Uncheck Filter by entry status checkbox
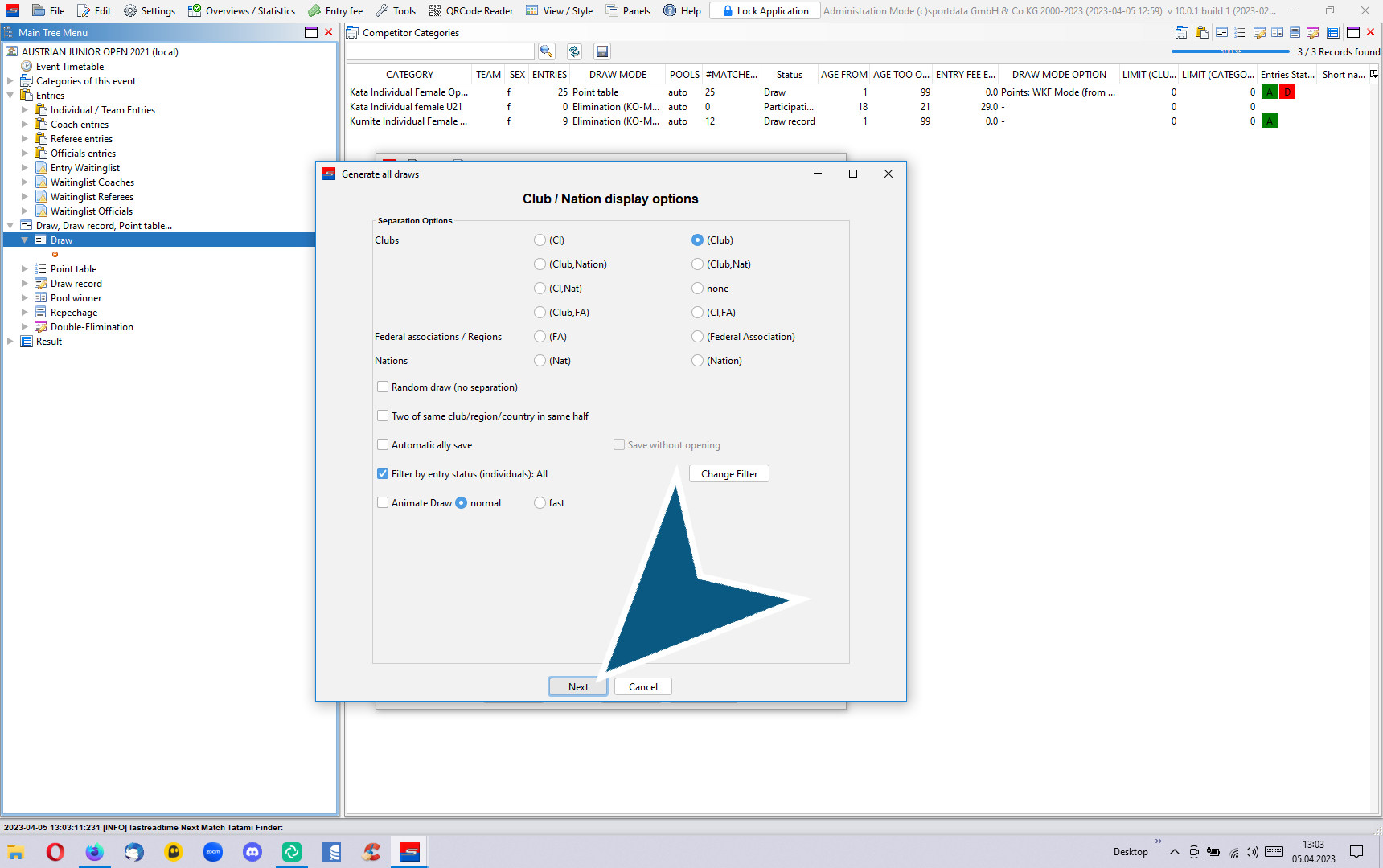The width and height of the screenshot is (1383, 868). (x=383, y=473)
